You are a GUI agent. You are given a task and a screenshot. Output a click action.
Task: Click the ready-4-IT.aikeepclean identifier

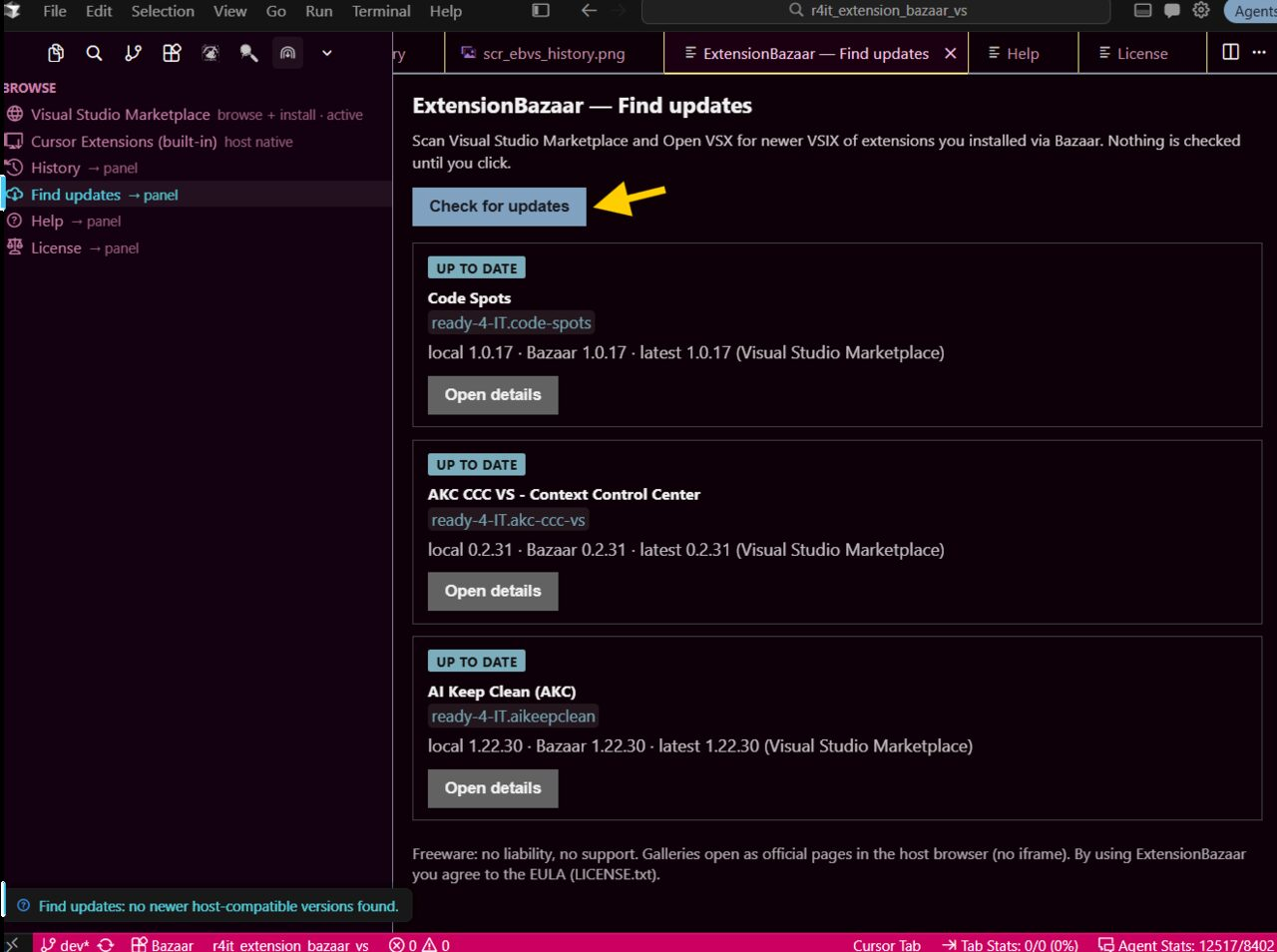coord(513,716)
